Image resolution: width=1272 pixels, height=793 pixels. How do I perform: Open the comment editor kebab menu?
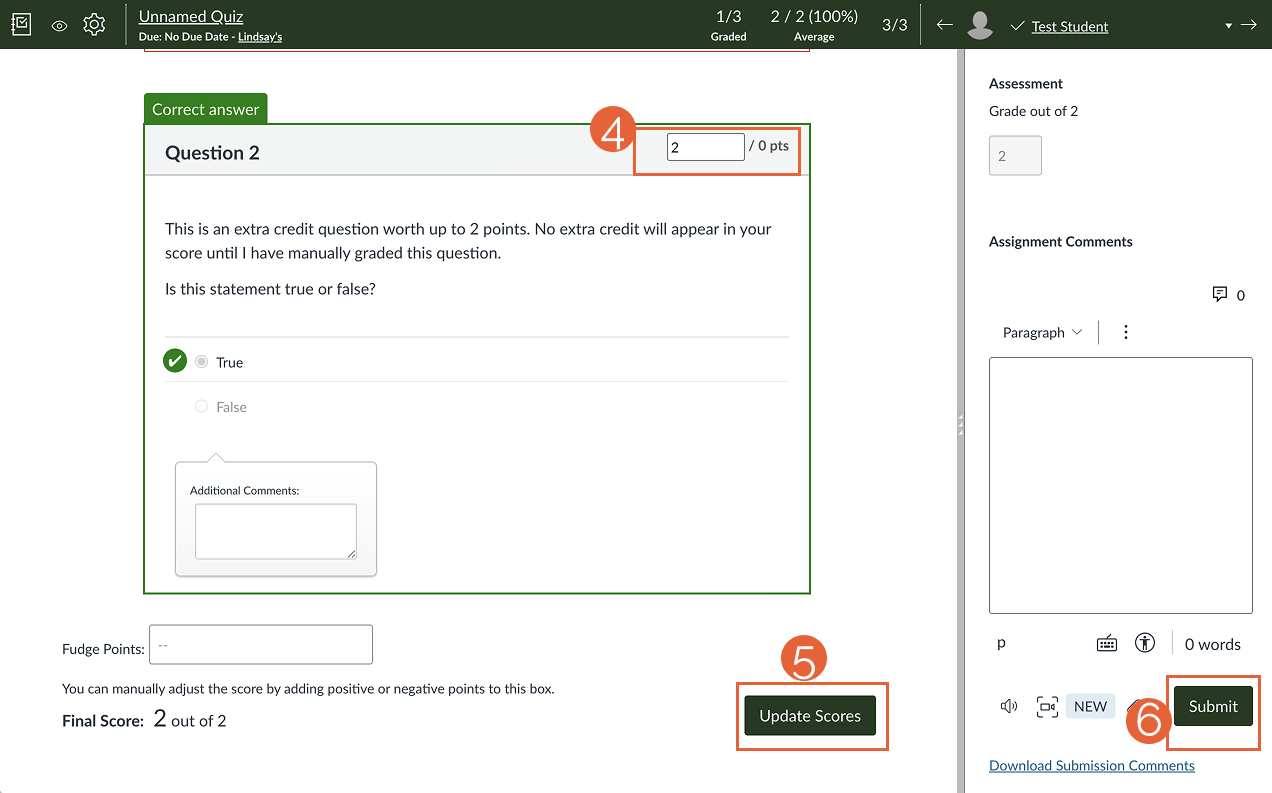pyautogui.click(x=1126, y=331)
